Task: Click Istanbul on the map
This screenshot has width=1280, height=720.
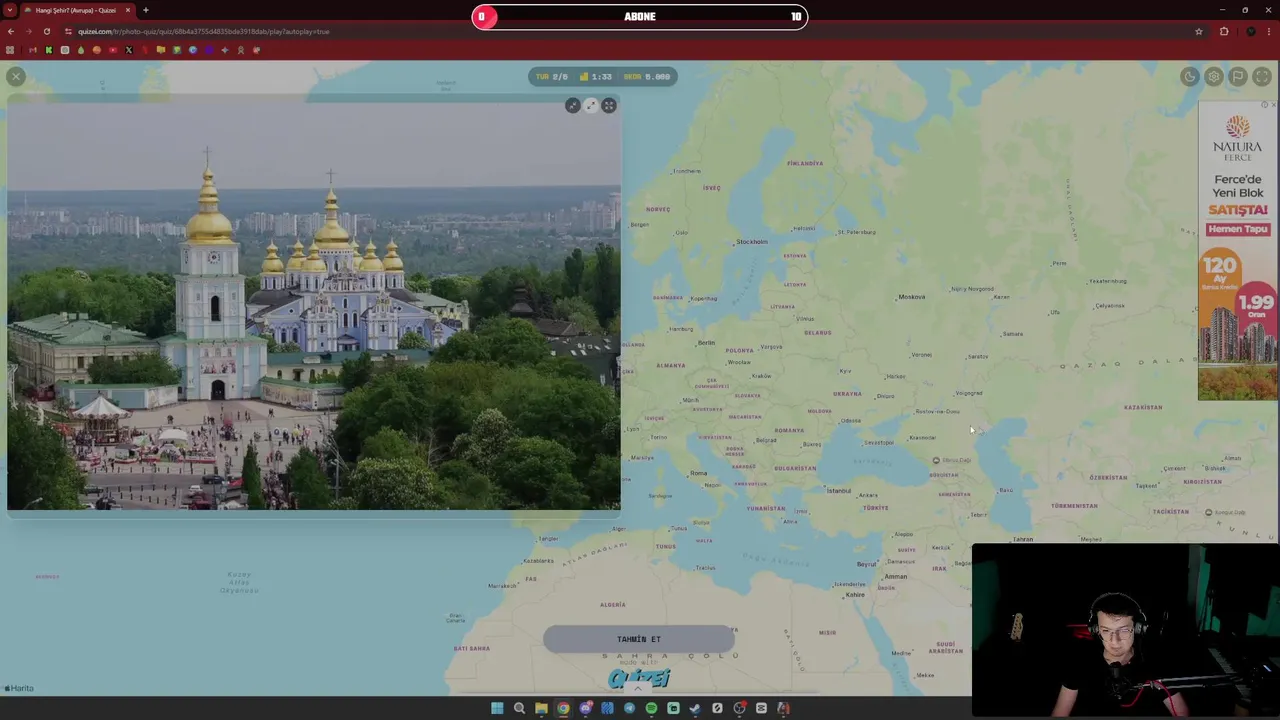Action: (x=838, y=491)
